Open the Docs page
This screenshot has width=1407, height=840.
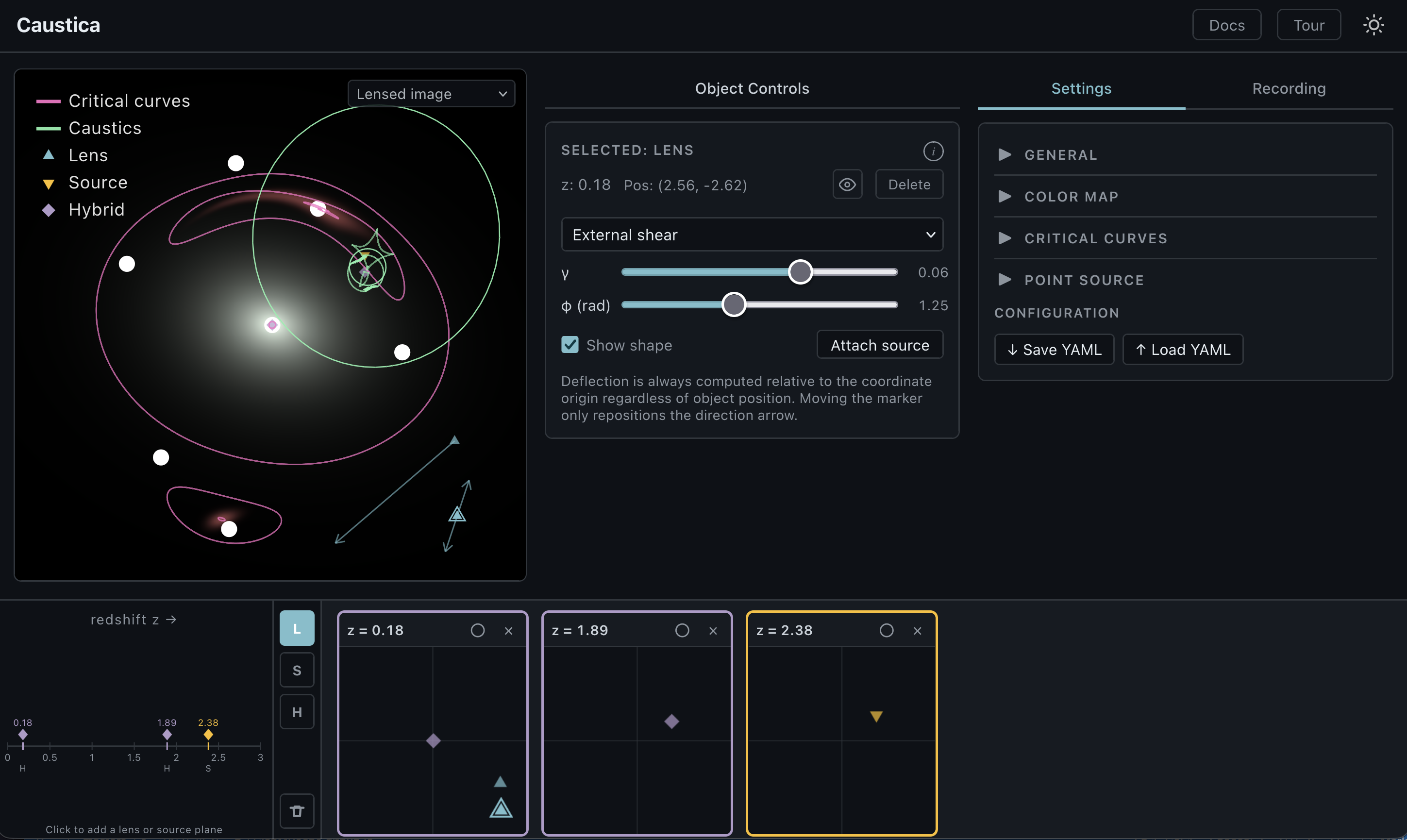(x=1226, y=25)
